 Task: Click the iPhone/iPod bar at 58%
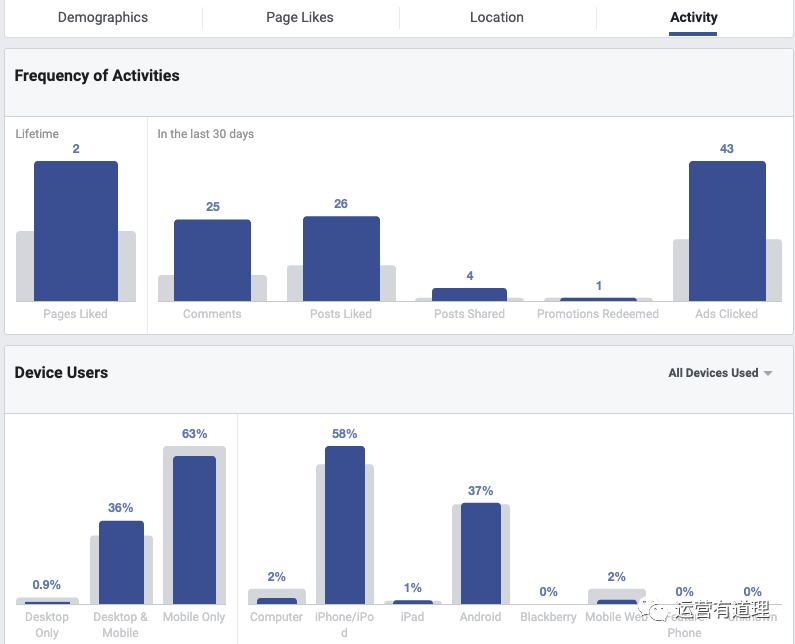coord(345,525)
